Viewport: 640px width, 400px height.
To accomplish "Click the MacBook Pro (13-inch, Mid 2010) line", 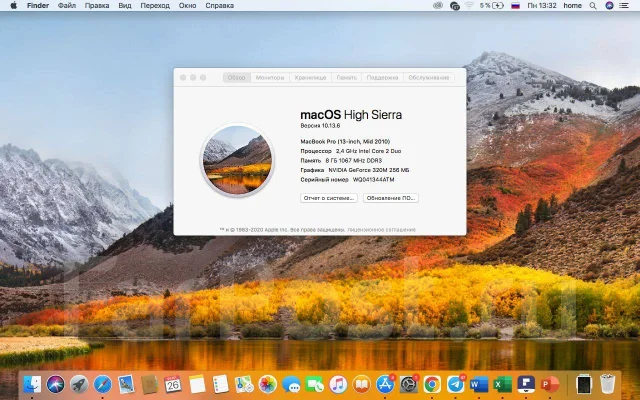I will tap(345, 142).
